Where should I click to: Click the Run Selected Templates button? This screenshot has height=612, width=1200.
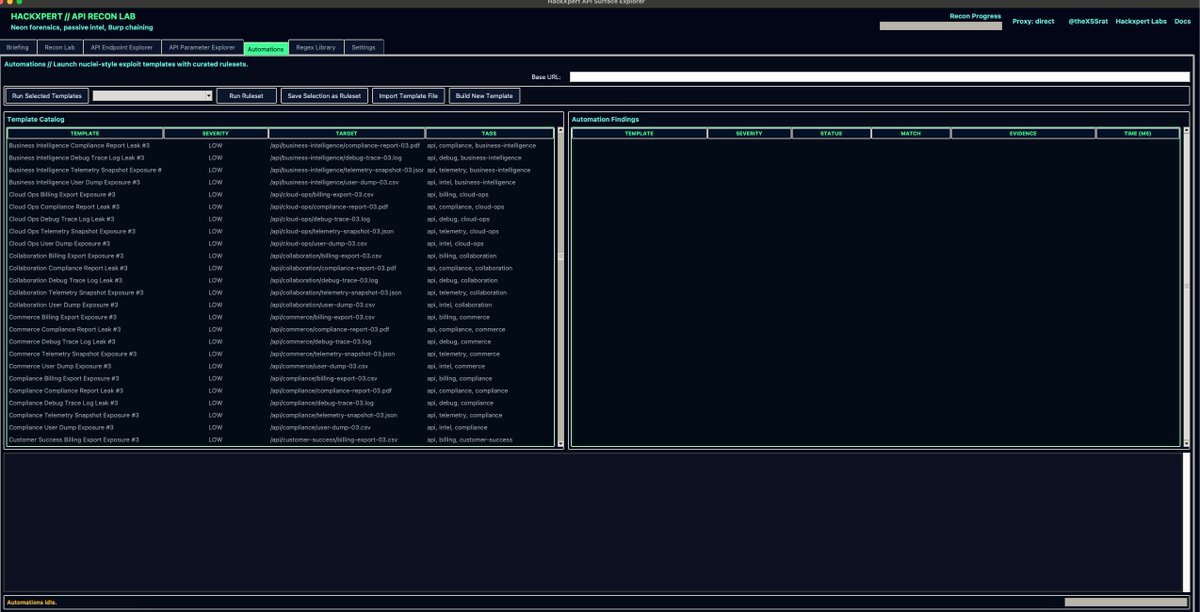47,96
